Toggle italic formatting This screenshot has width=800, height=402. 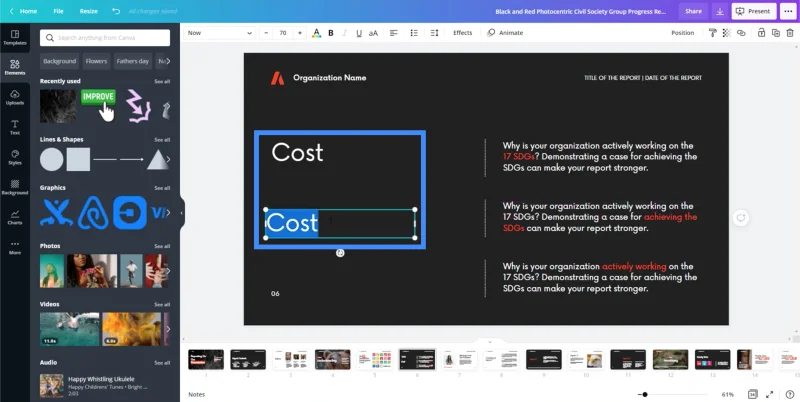click(344, 33)
